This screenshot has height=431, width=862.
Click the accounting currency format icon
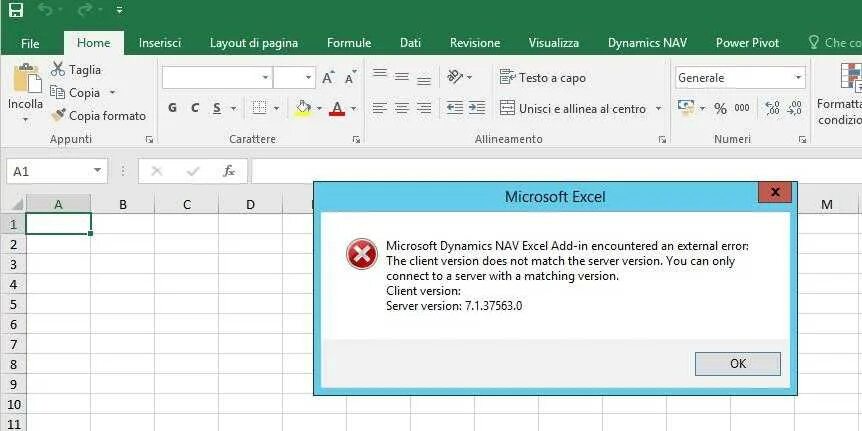point(686,108)
